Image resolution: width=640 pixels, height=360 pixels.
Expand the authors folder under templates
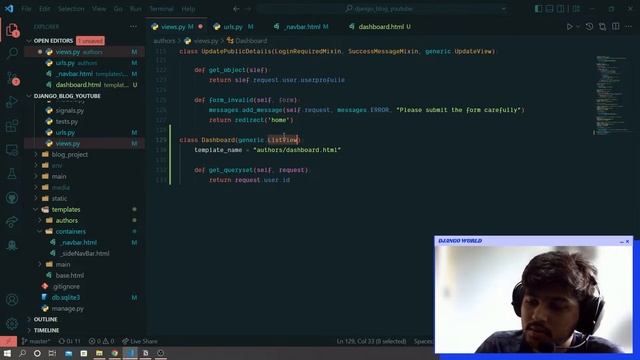66,220
